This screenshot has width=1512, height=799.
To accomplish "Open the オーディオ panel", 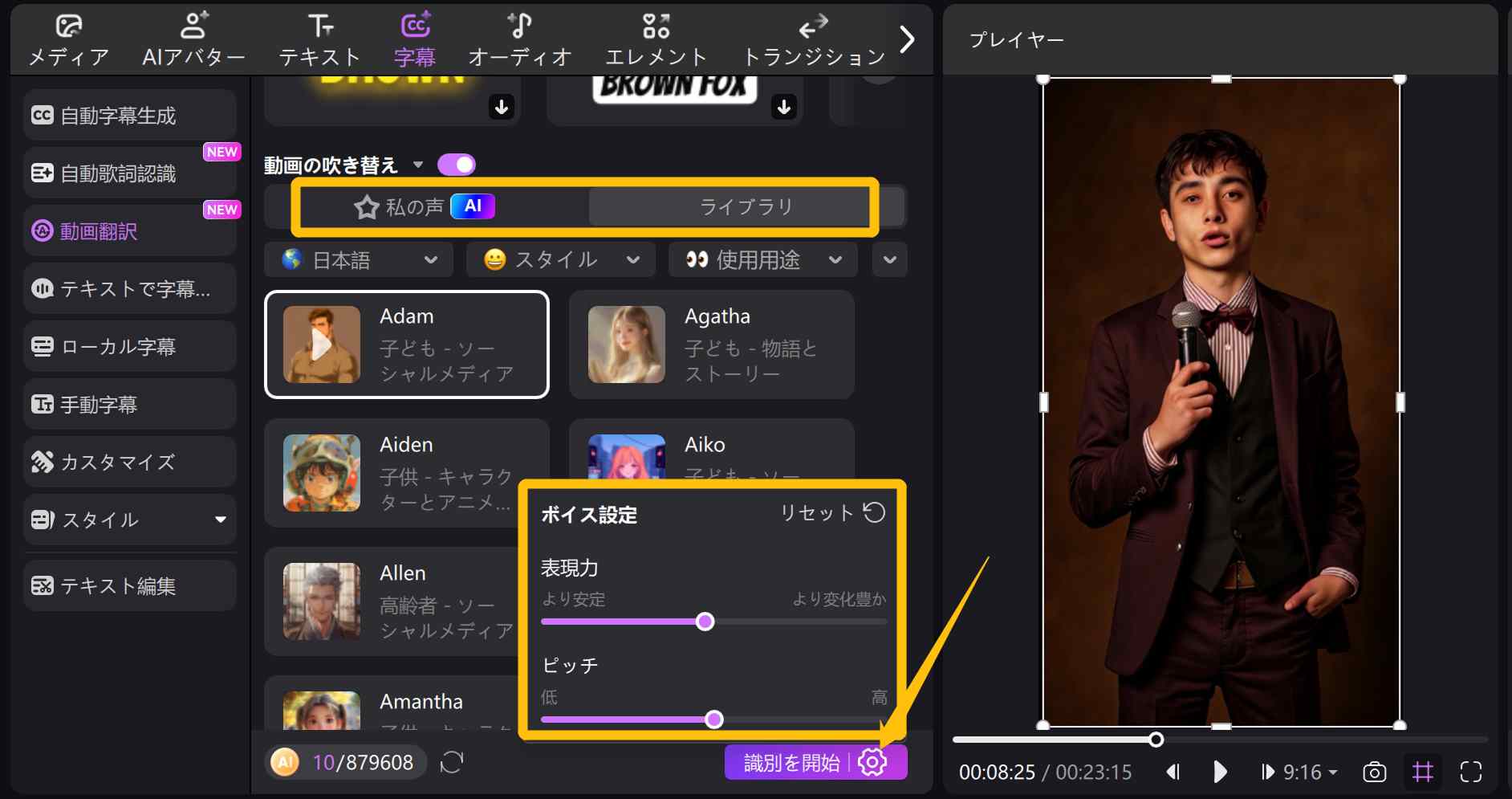I will 519,39.
